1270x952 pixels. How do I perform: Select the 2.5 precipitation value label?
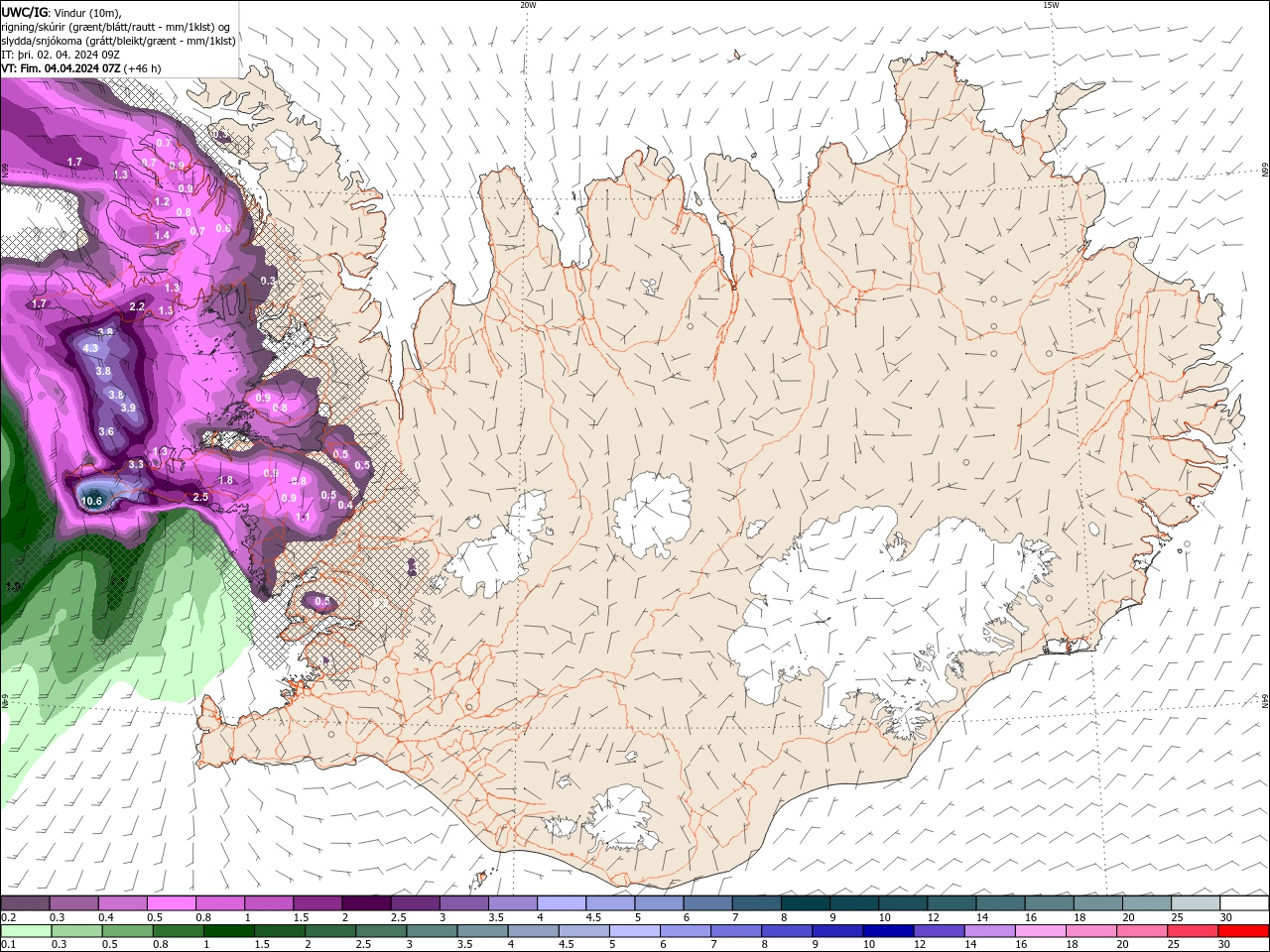(200, 497)
